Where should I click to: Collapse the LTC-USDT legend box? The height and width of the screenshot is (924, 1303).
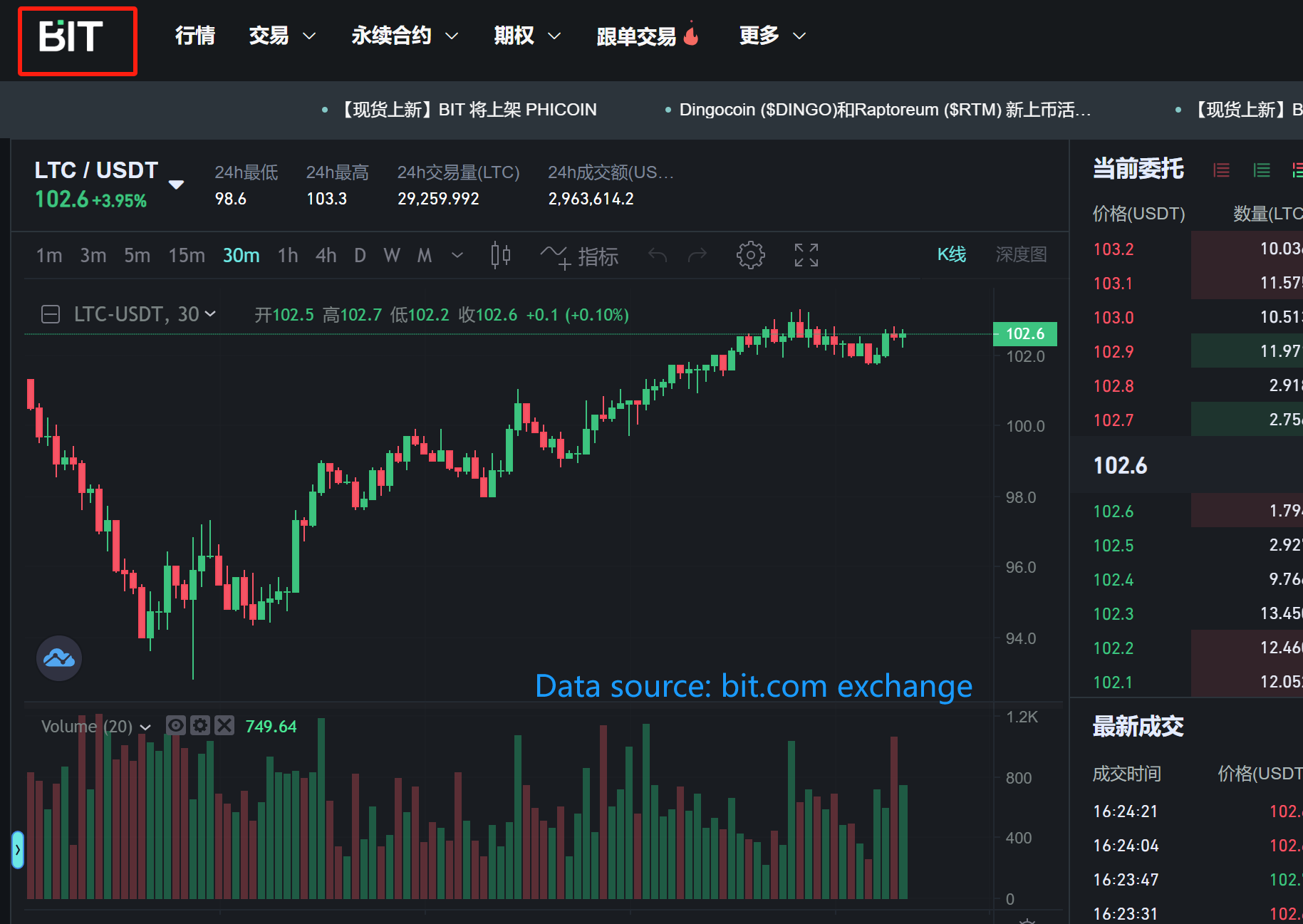[51, 314]
